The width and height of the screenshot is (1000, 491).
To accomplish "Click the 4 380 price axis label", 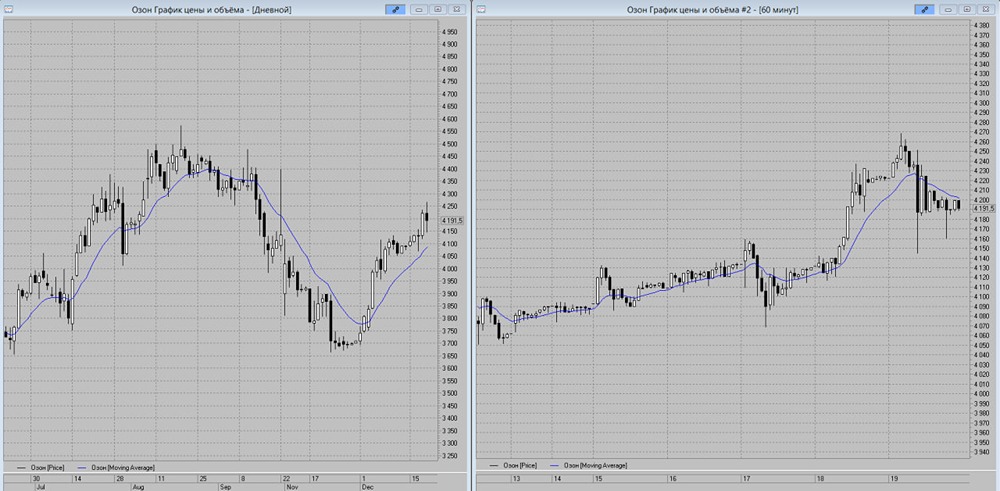I will [980, 25].
